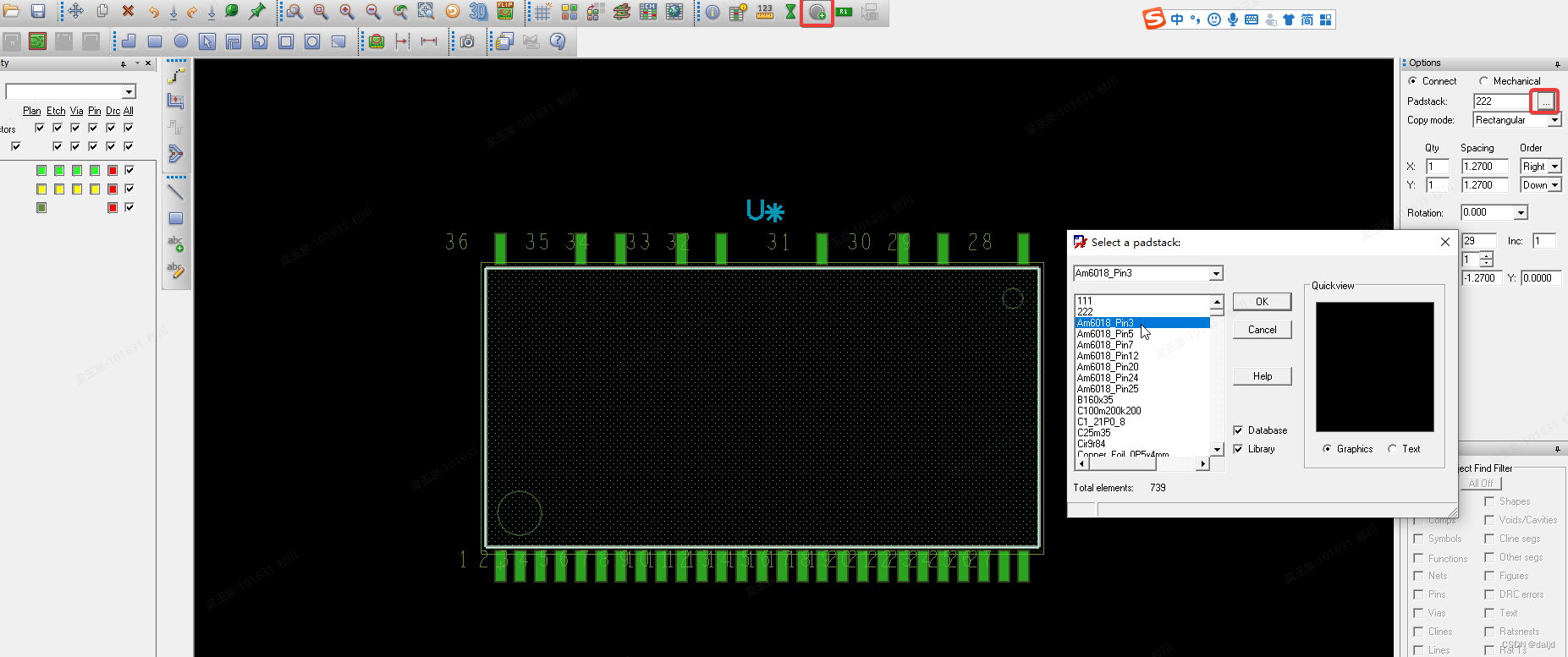1568x657 pixels.
Task: Open the Flip Design toolbar icon
Action: 505,12
